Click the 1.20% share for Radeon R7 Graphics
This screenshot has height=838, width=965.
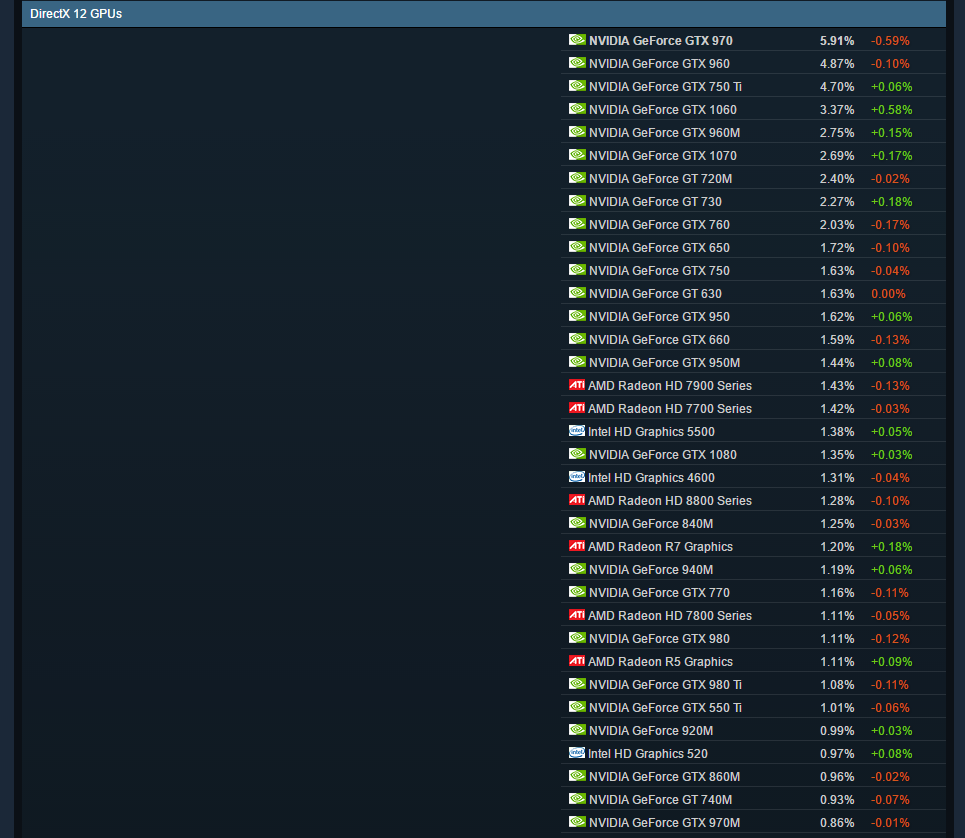(x=837, y=547)
